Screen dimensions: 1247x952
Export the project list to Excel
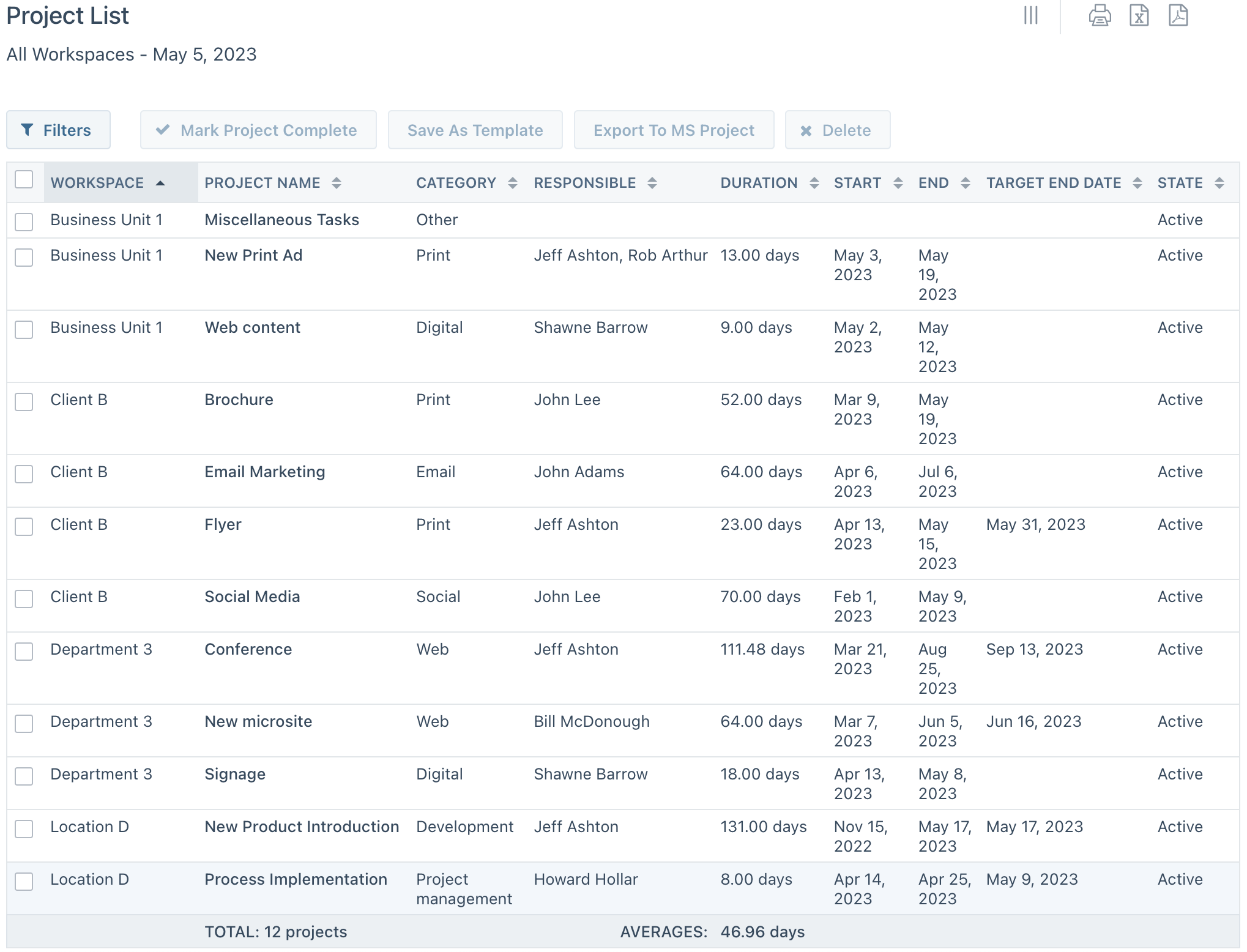tap(1139, 15)
